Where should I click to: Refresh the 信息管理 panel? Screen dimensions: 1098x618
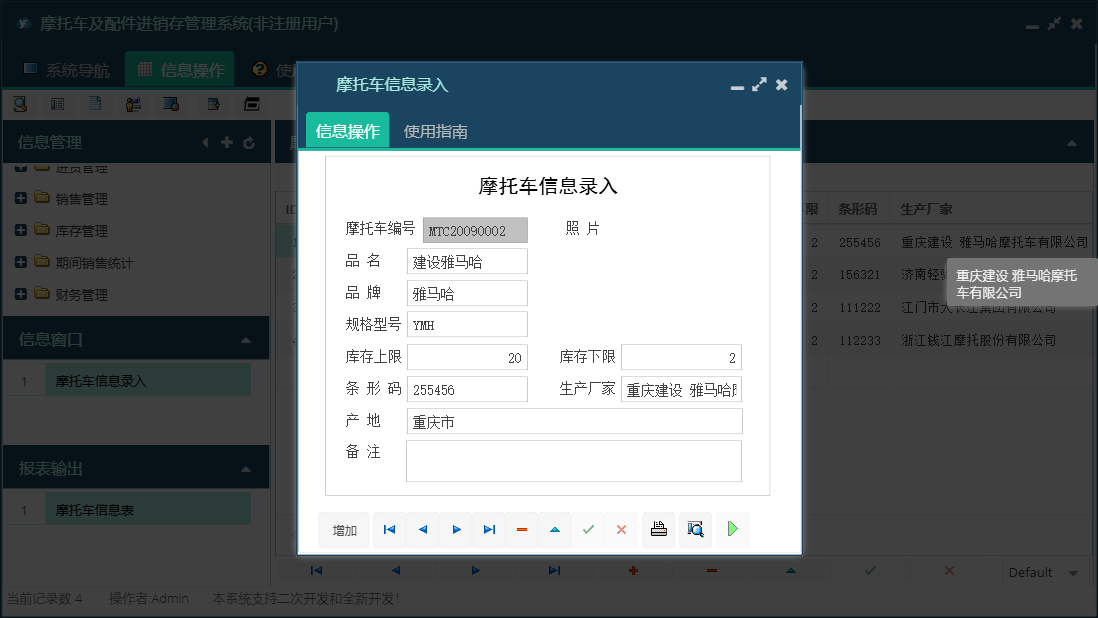point(248,142)
